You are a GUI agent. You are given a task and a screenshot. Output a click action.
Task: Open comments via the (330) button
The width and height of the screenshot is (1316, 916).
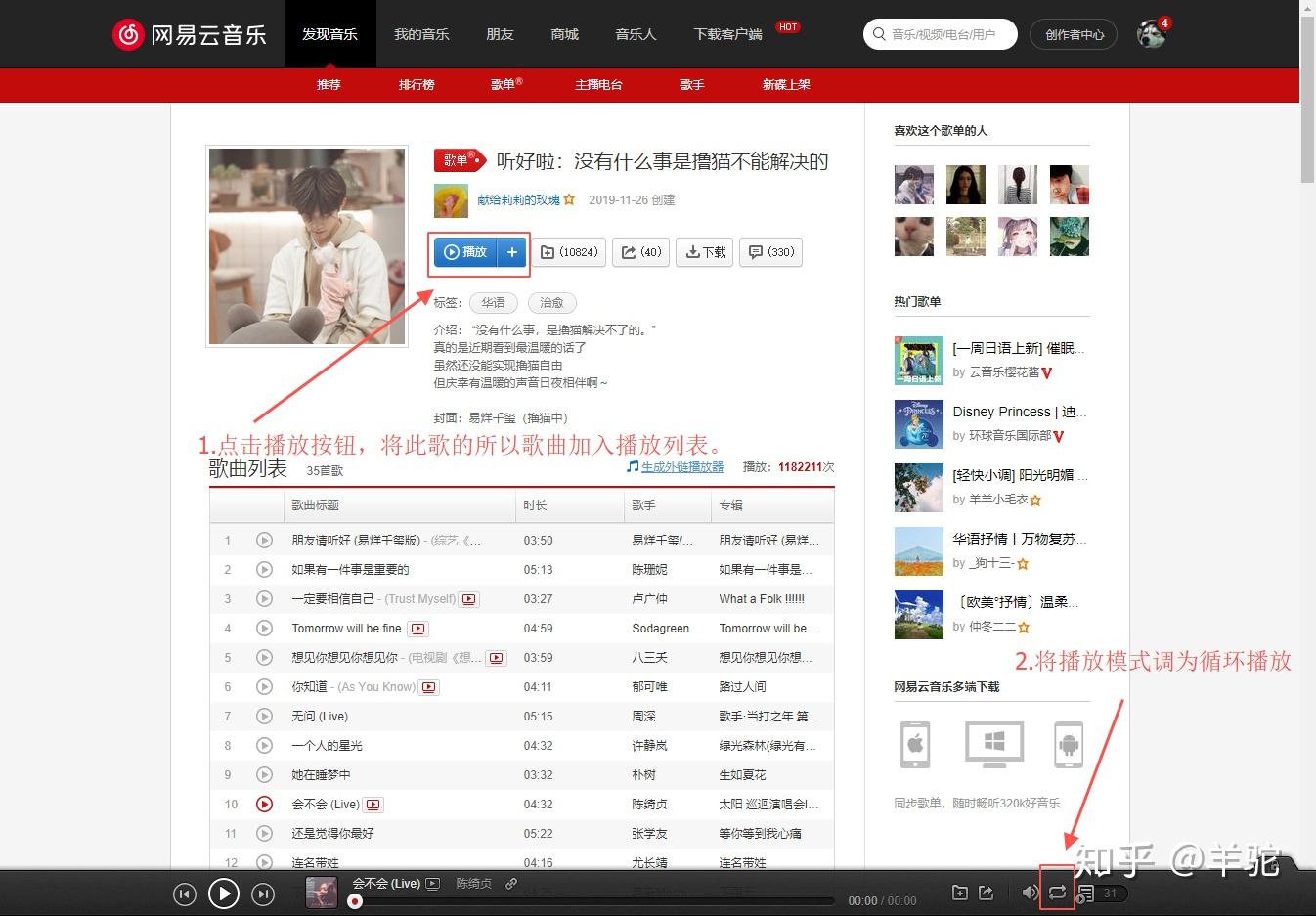click(771, 252)
